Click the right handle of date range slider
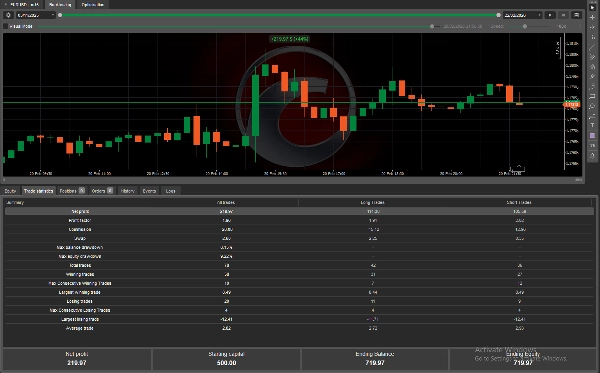 (x=498, y=15)
